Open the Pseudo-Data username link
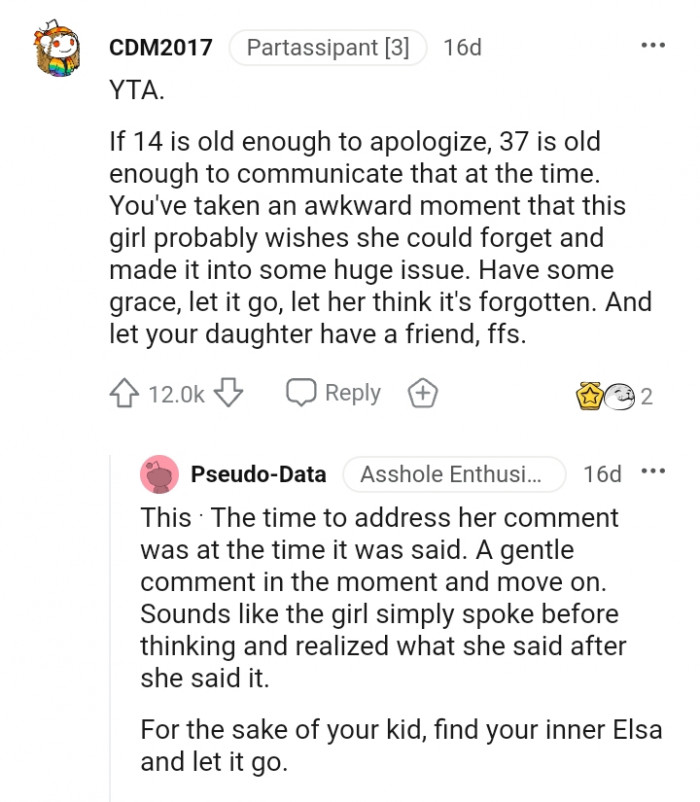 tap(258, 474)
